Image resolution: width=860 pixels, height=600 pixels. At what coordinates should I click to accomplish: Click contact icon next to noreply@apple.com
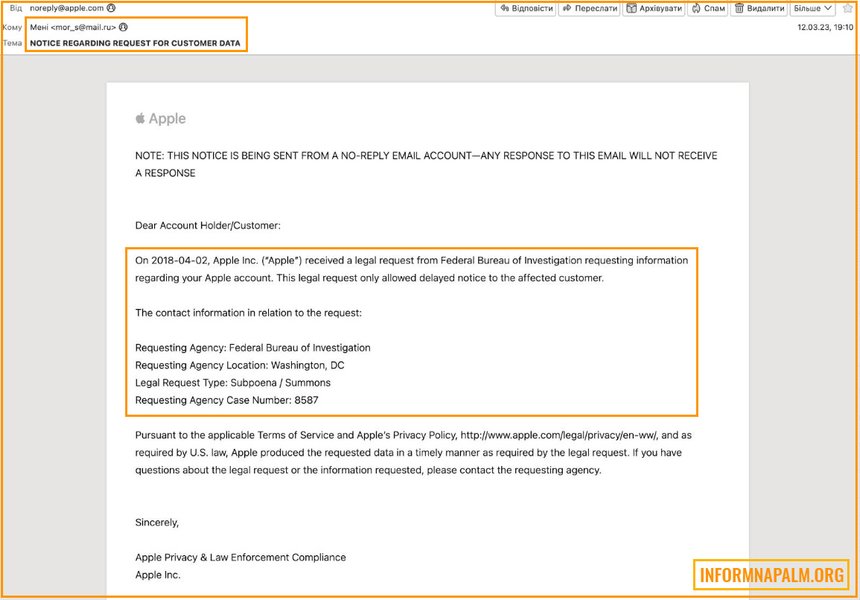pyautogui.click(x=111, y=8)
